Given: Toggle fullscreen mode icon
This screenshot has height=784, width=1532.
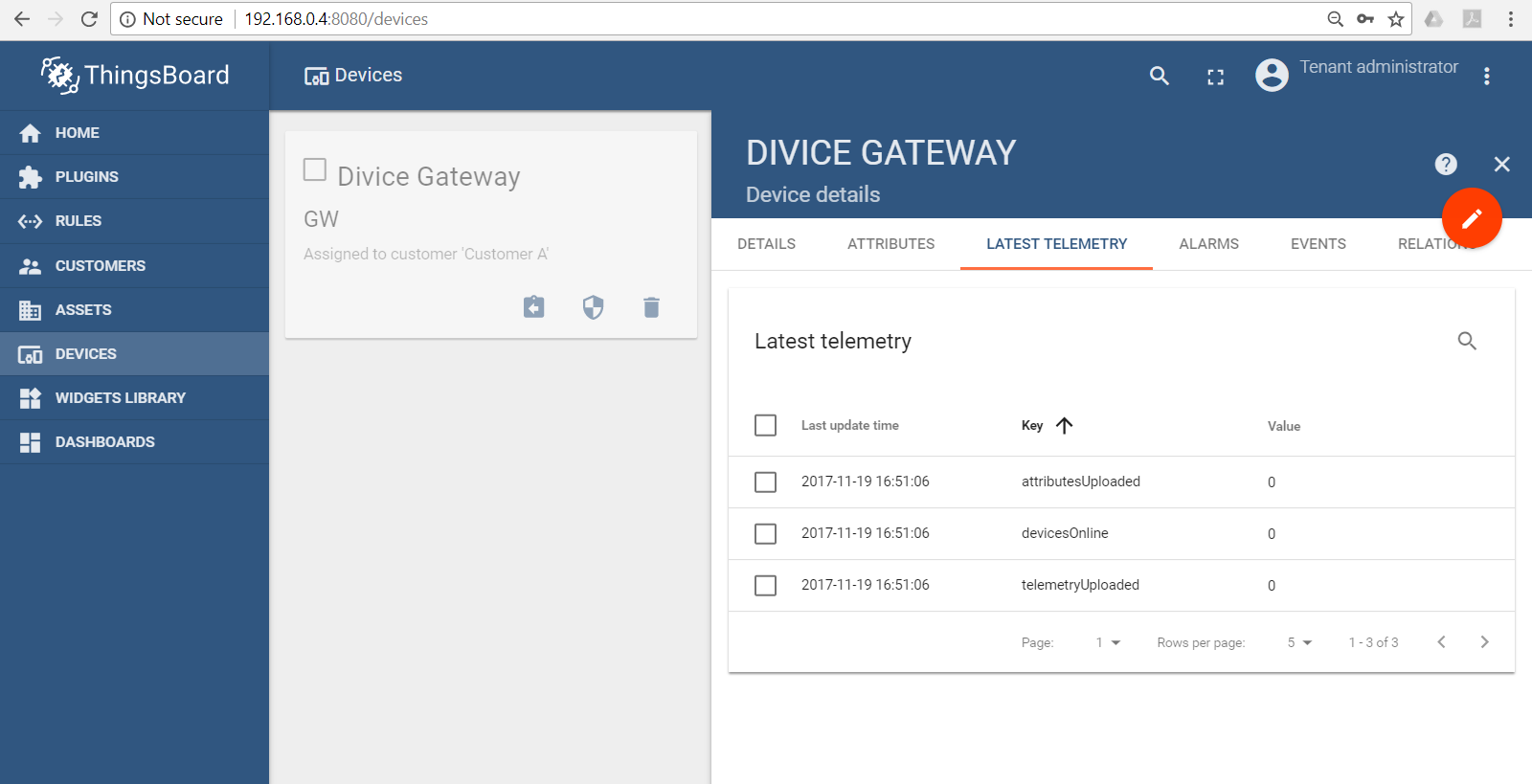Looking at the screenshot, I should tap(1215, 78).
